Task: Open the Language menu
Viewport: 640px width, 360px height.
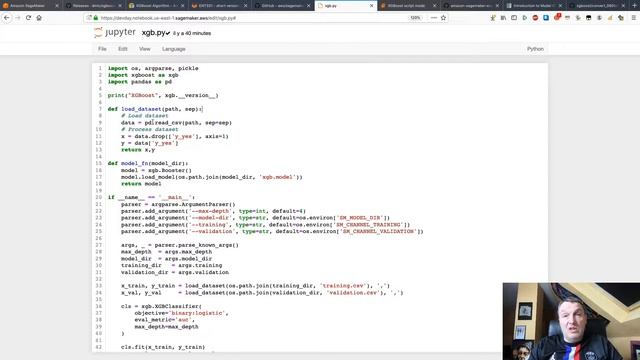Action: [173, 49]
